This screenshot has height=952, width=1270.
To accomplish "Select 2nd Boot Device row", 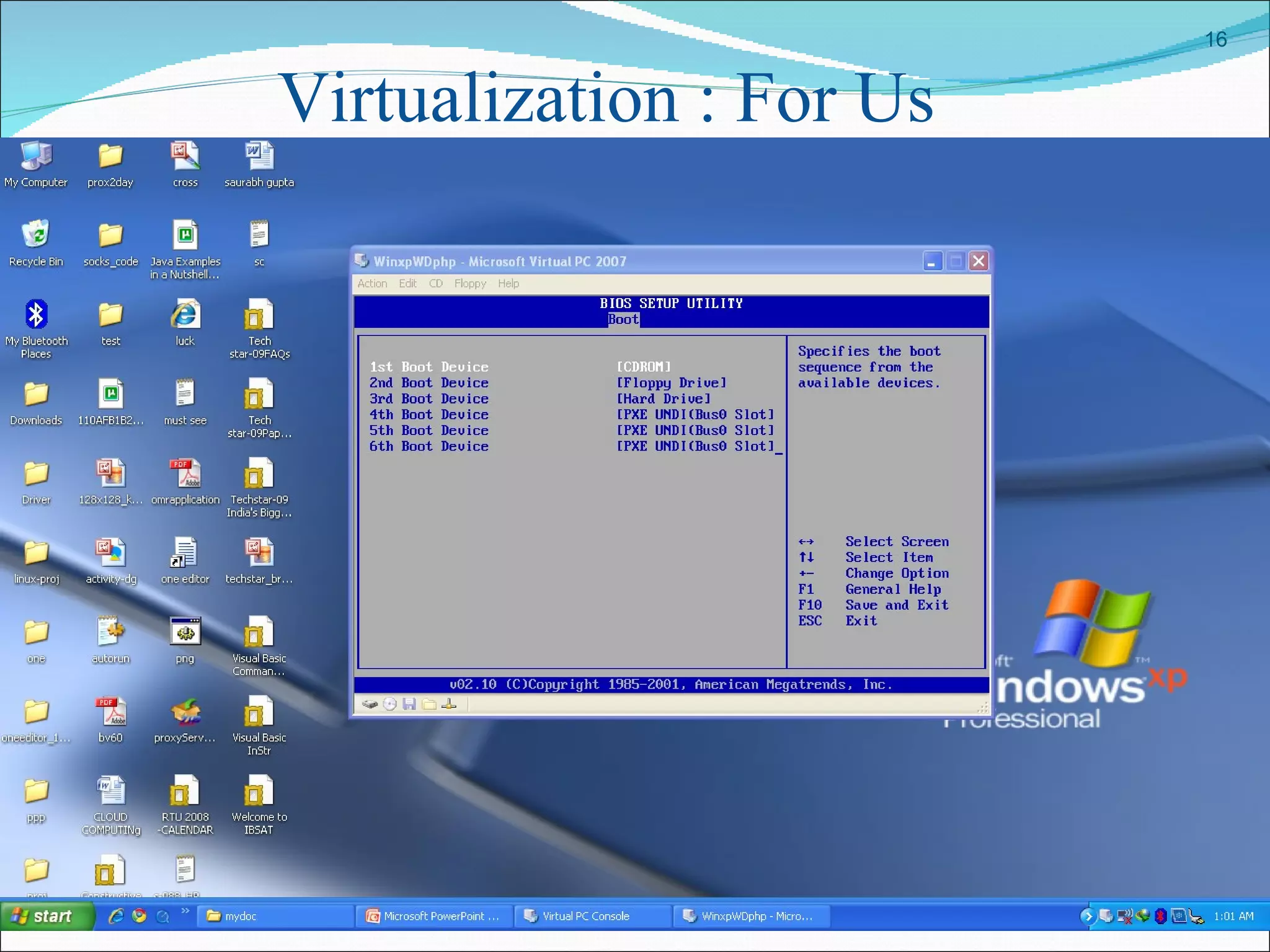I will coord(572,383).
